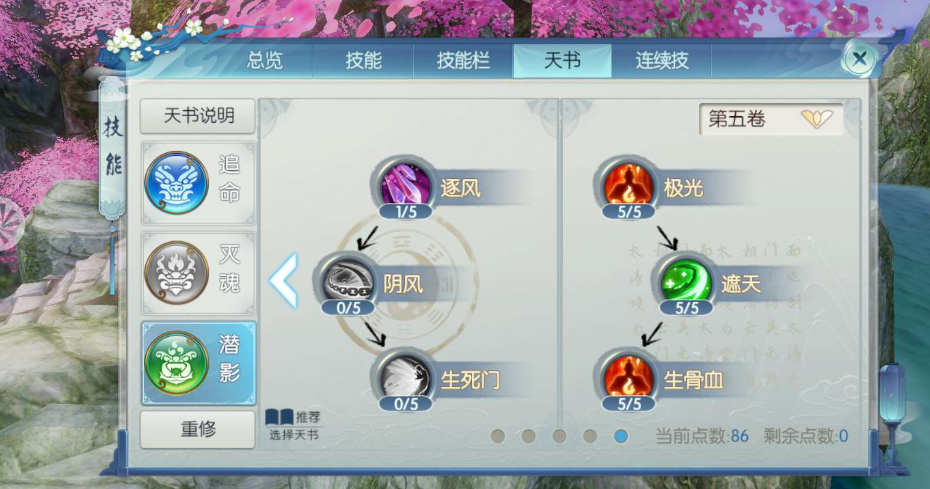
Task: Open the 连续技 tab
Action: click(x=662, y=60)
